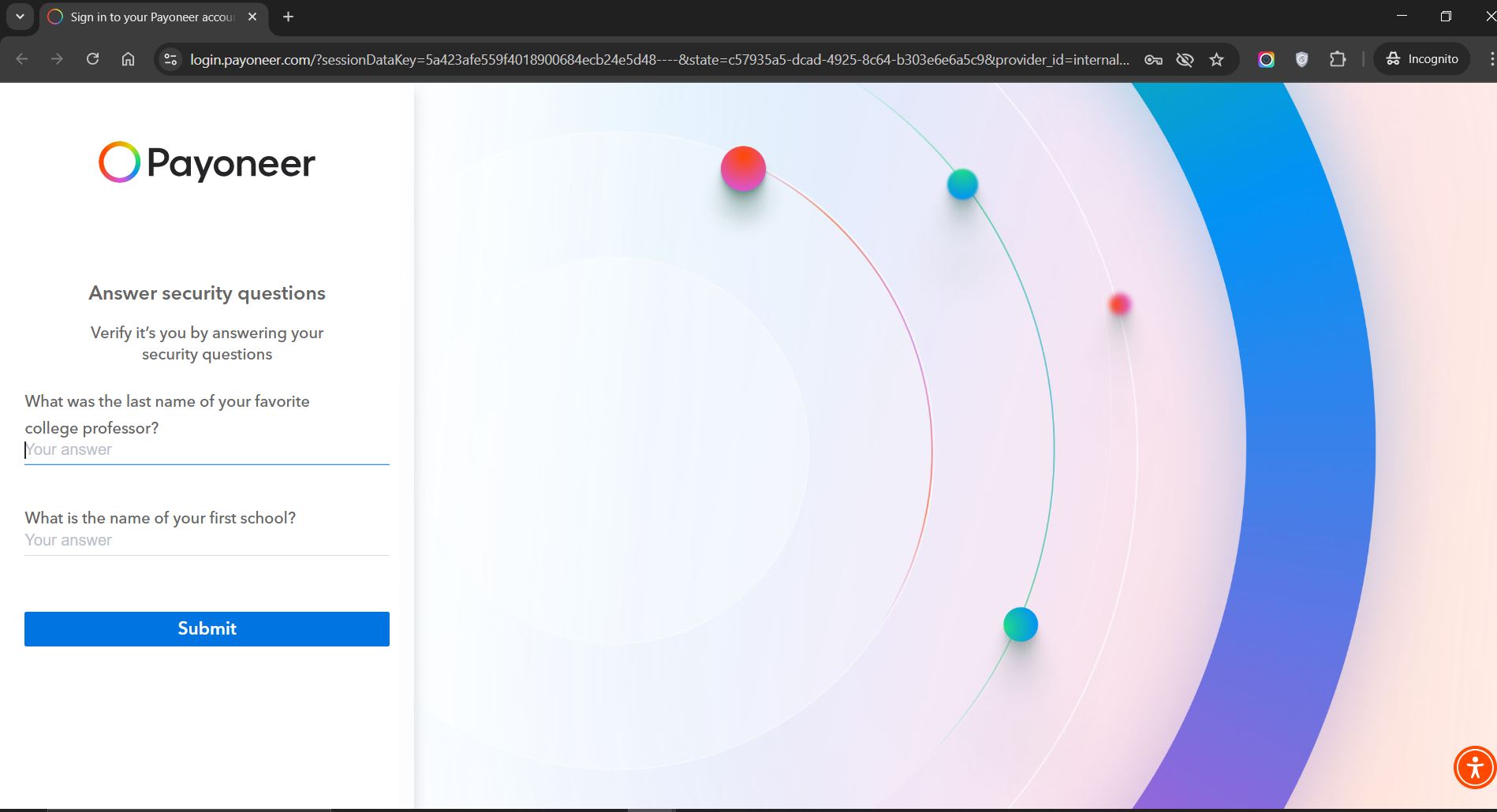Open the Chrome three-dot menu
This screenshot has width=1497, height=812.
pyautogui.click(x=1490, y=59)
